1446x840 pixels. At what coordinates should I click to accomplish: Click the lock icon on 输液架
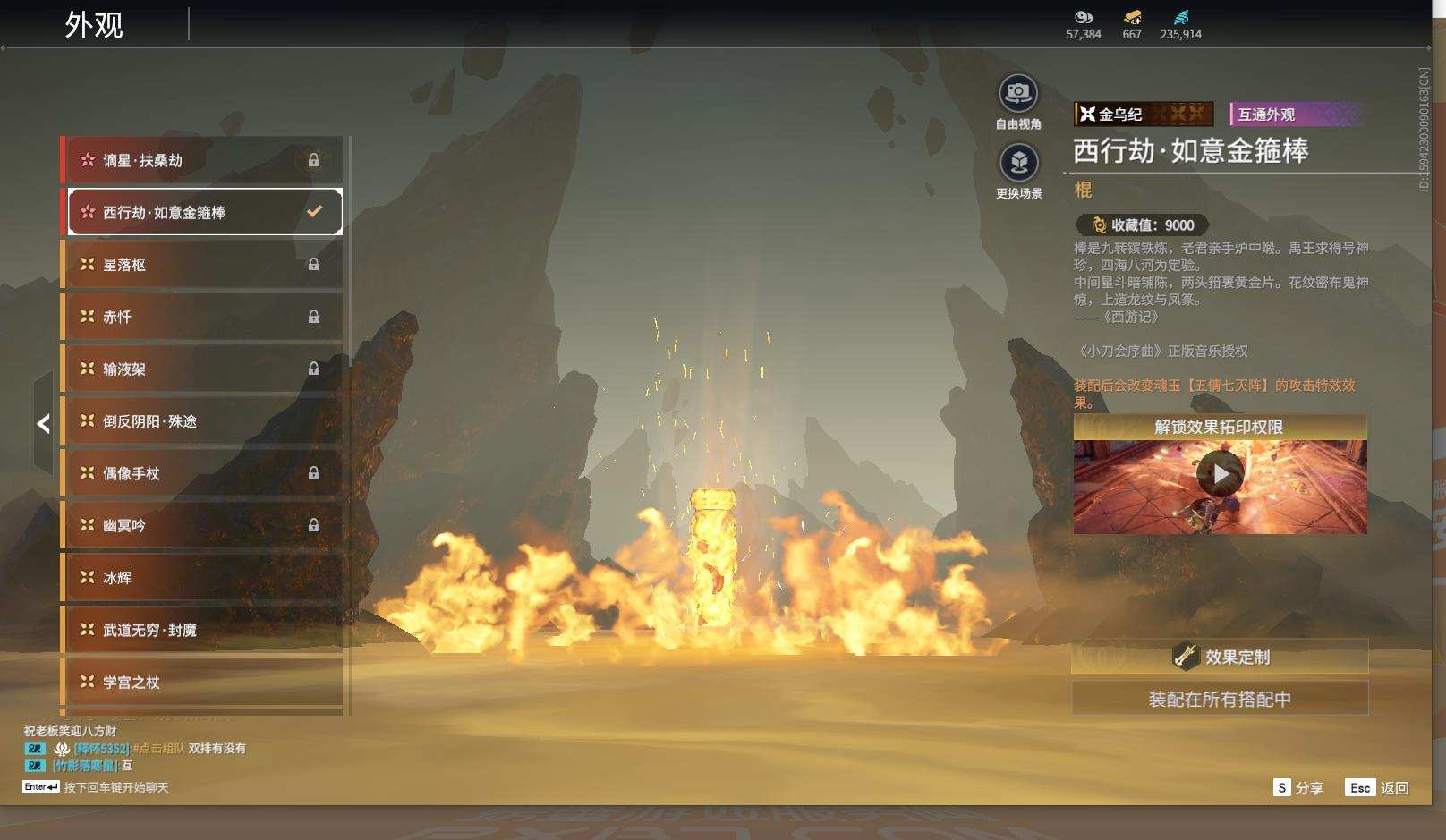point(314,369)
